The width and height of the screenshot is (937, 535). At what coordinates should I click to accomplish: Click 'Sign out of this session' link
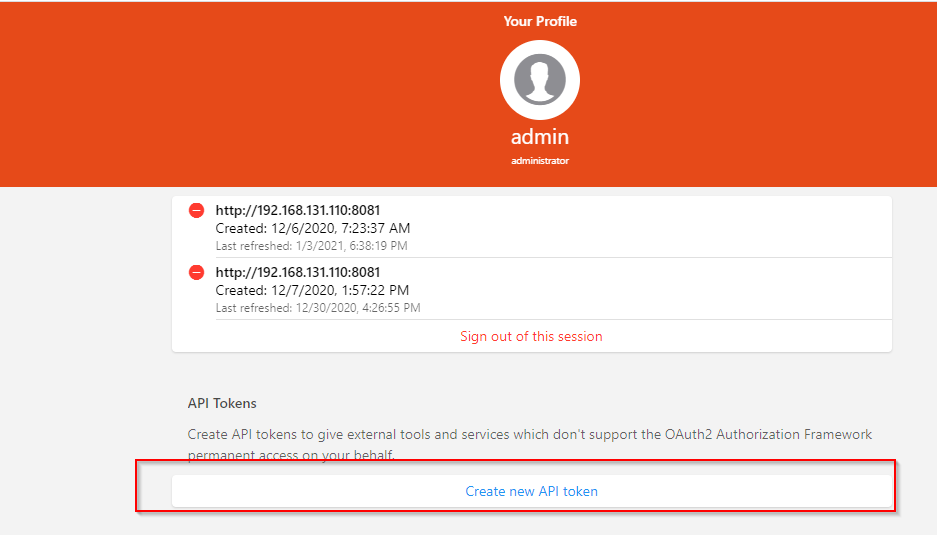531,336
